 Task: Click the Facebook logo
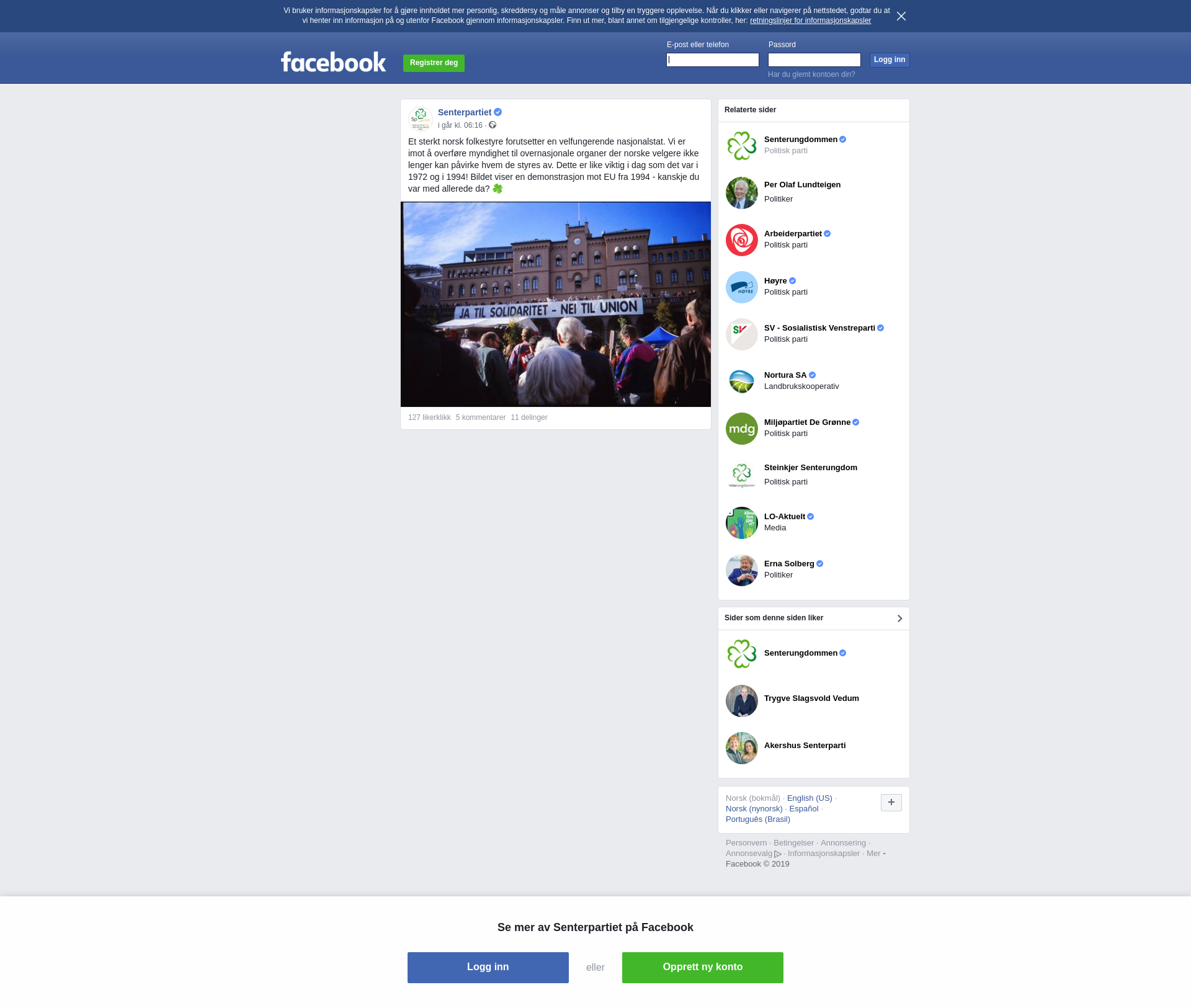[334, 62]
